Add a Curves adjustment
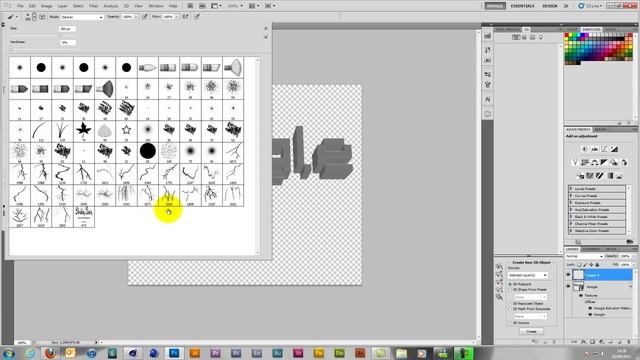 point(604,149)
